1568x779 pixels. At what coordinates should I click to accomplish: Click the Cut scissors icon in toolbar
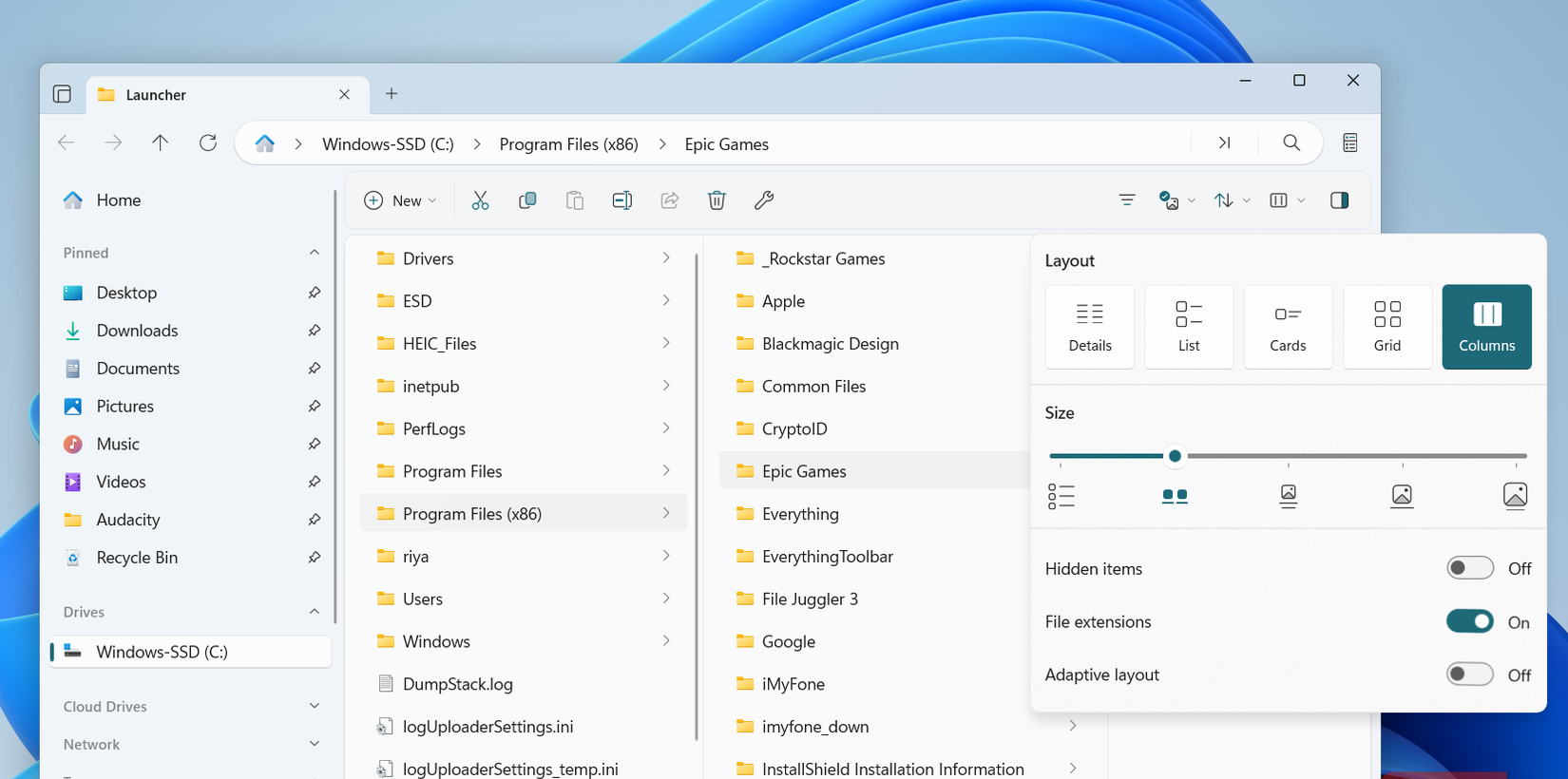pos(480,200)
